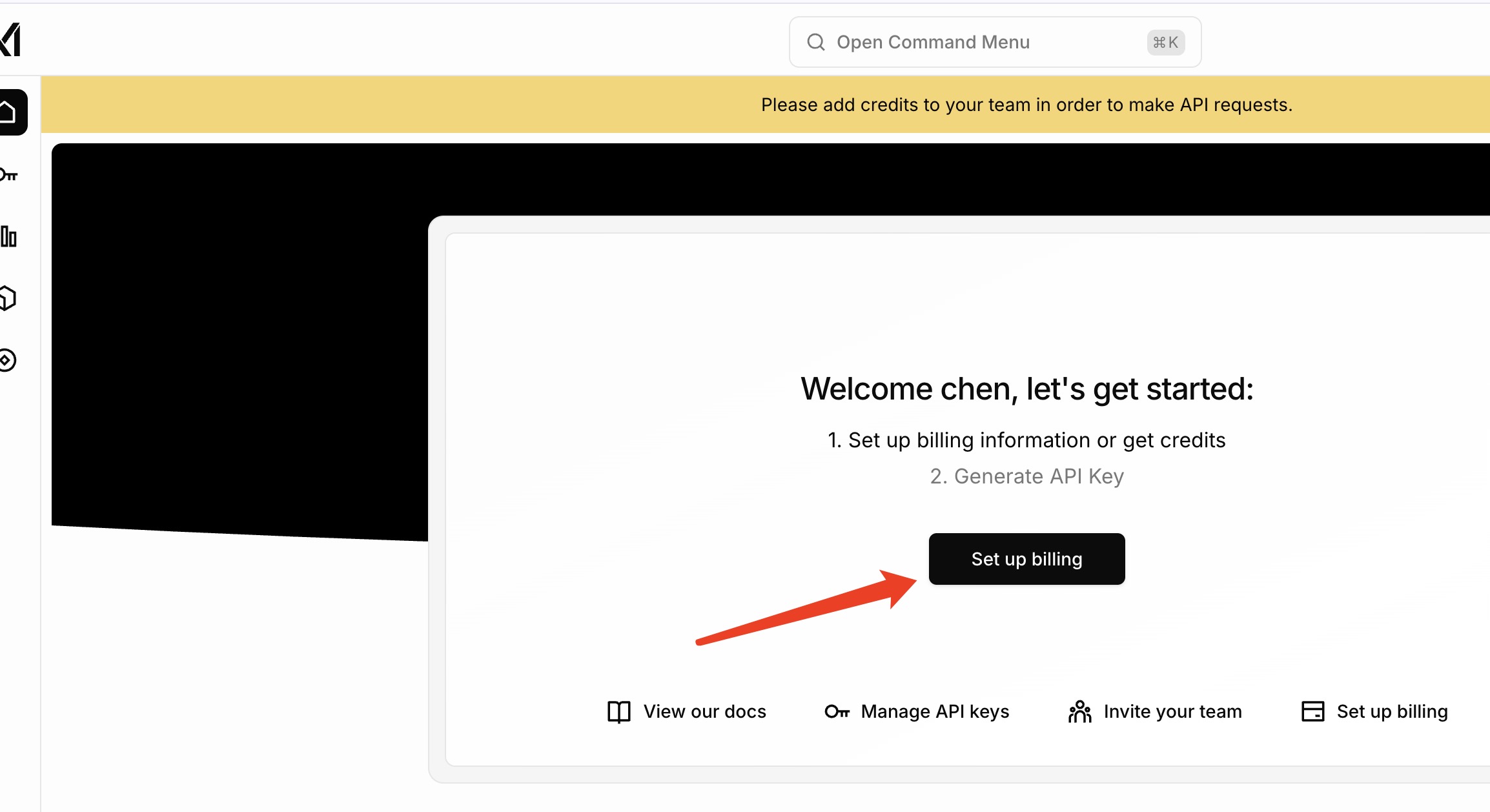
Task: Open the Home page from sidebar
Action: tap(13, 112)
